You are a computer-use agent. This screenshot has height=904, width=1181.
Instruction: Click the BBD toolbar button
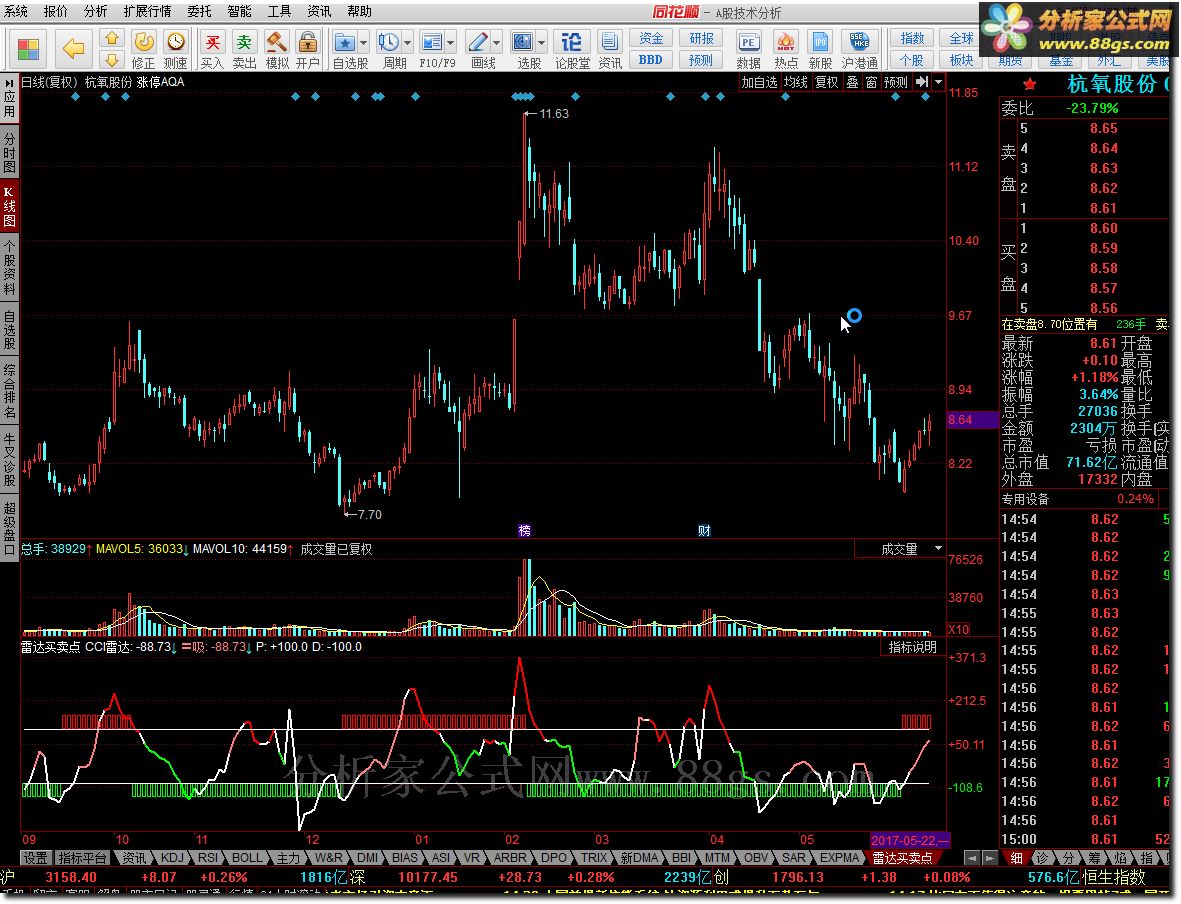(x=651, y=60)
